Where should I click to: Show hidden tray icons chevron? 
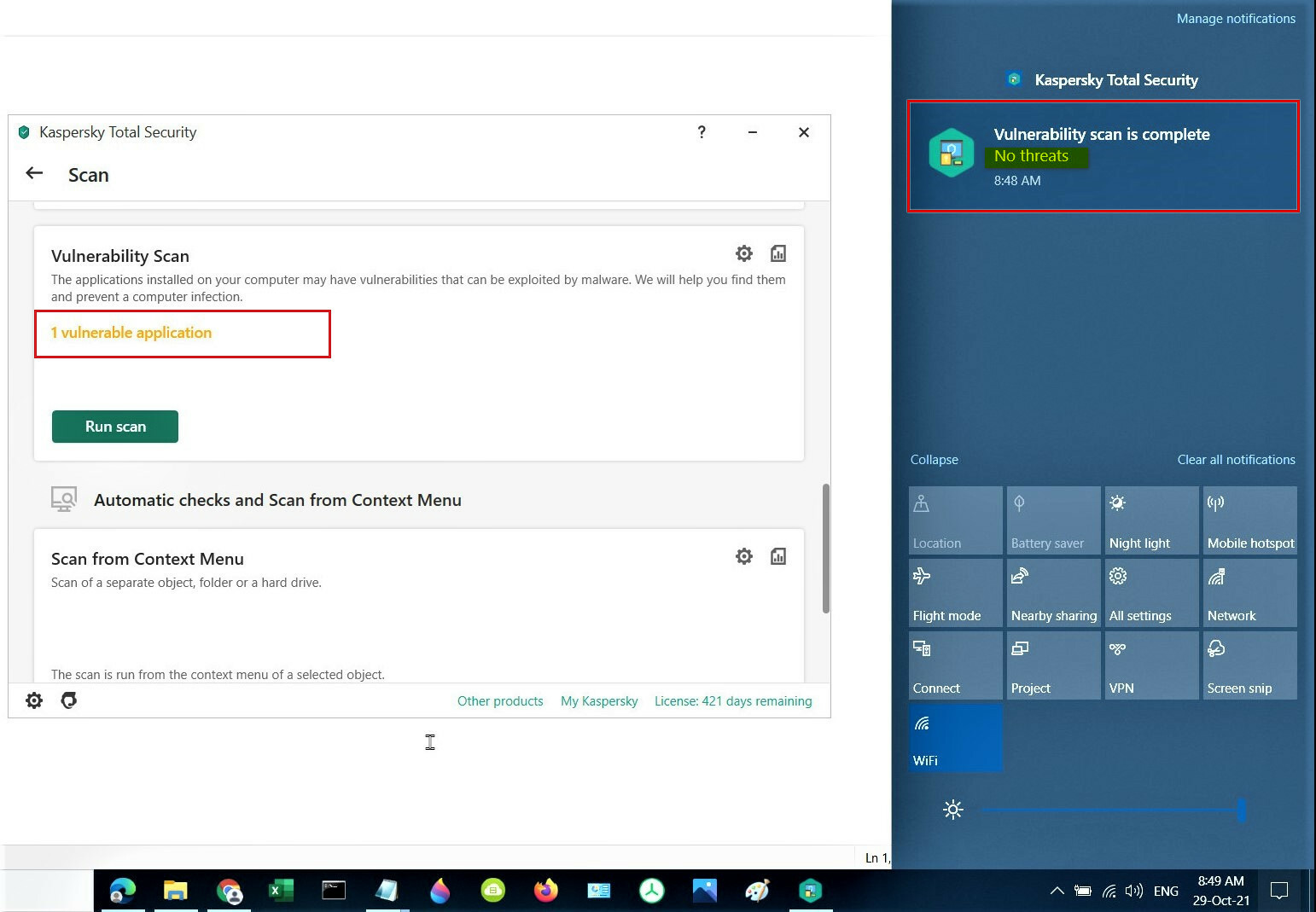pyautogui.click(x=1057, y=891)
